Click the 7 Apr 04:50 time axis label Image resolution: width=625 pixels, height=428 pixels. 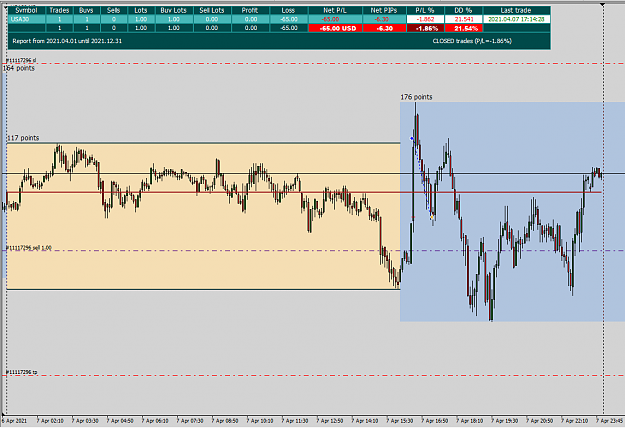tap(120, 421)
